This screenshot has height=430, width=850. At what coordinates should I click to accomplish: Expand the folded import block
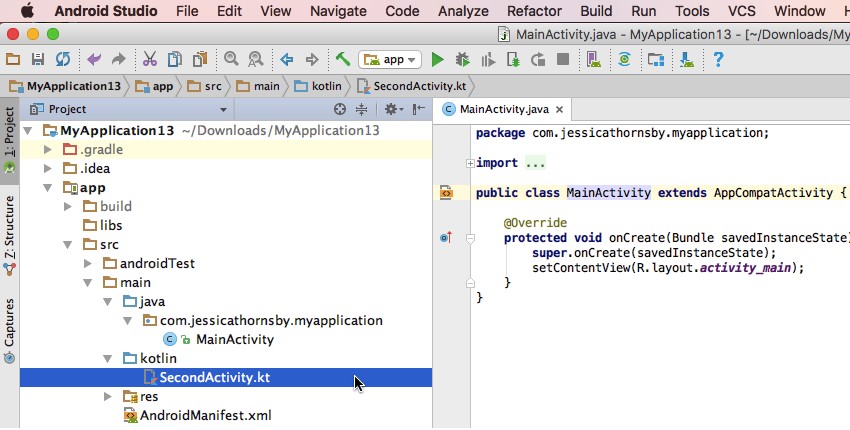470,163
